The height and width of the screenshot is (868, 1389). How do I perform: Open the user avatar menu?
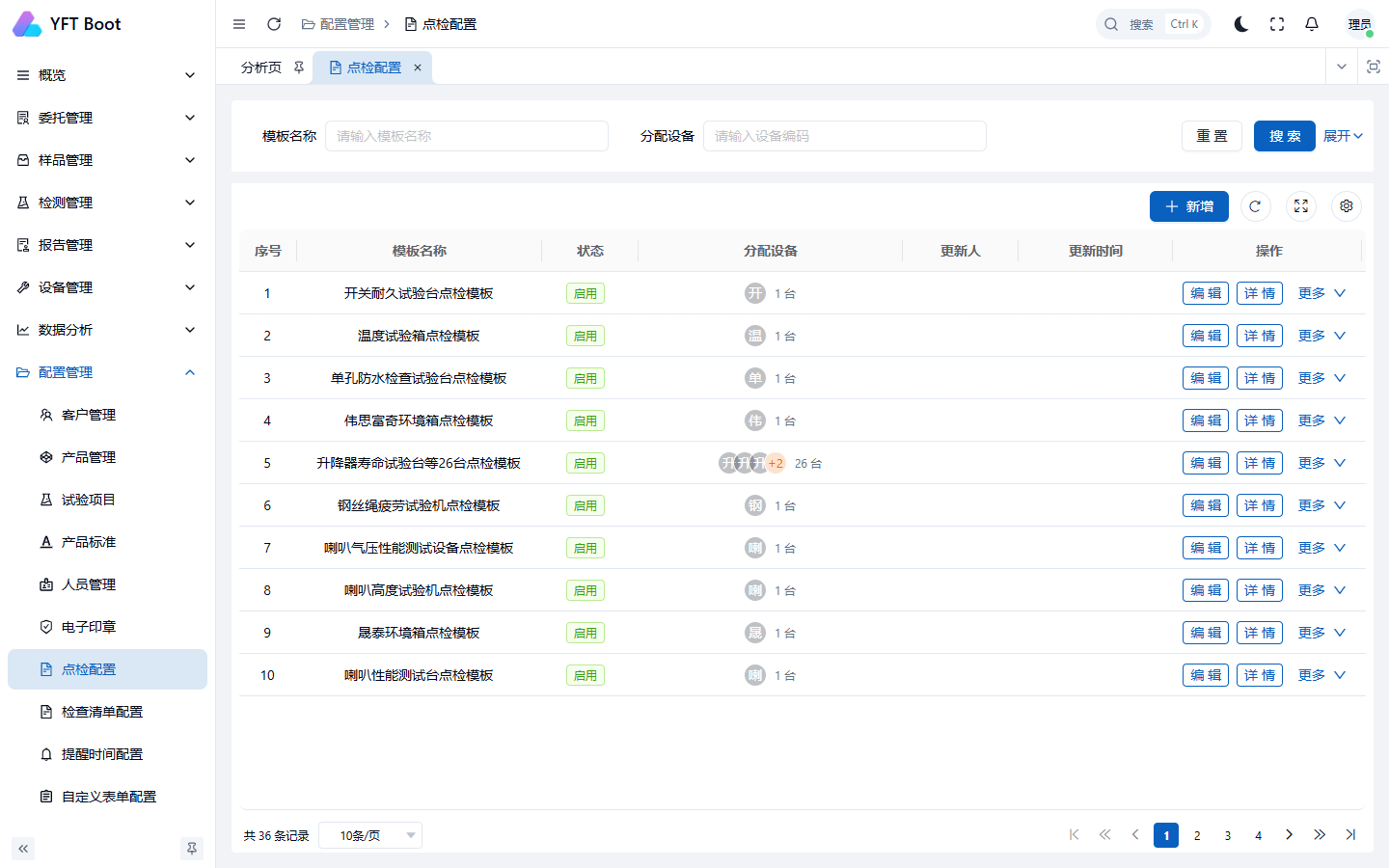coord(1360,24)
